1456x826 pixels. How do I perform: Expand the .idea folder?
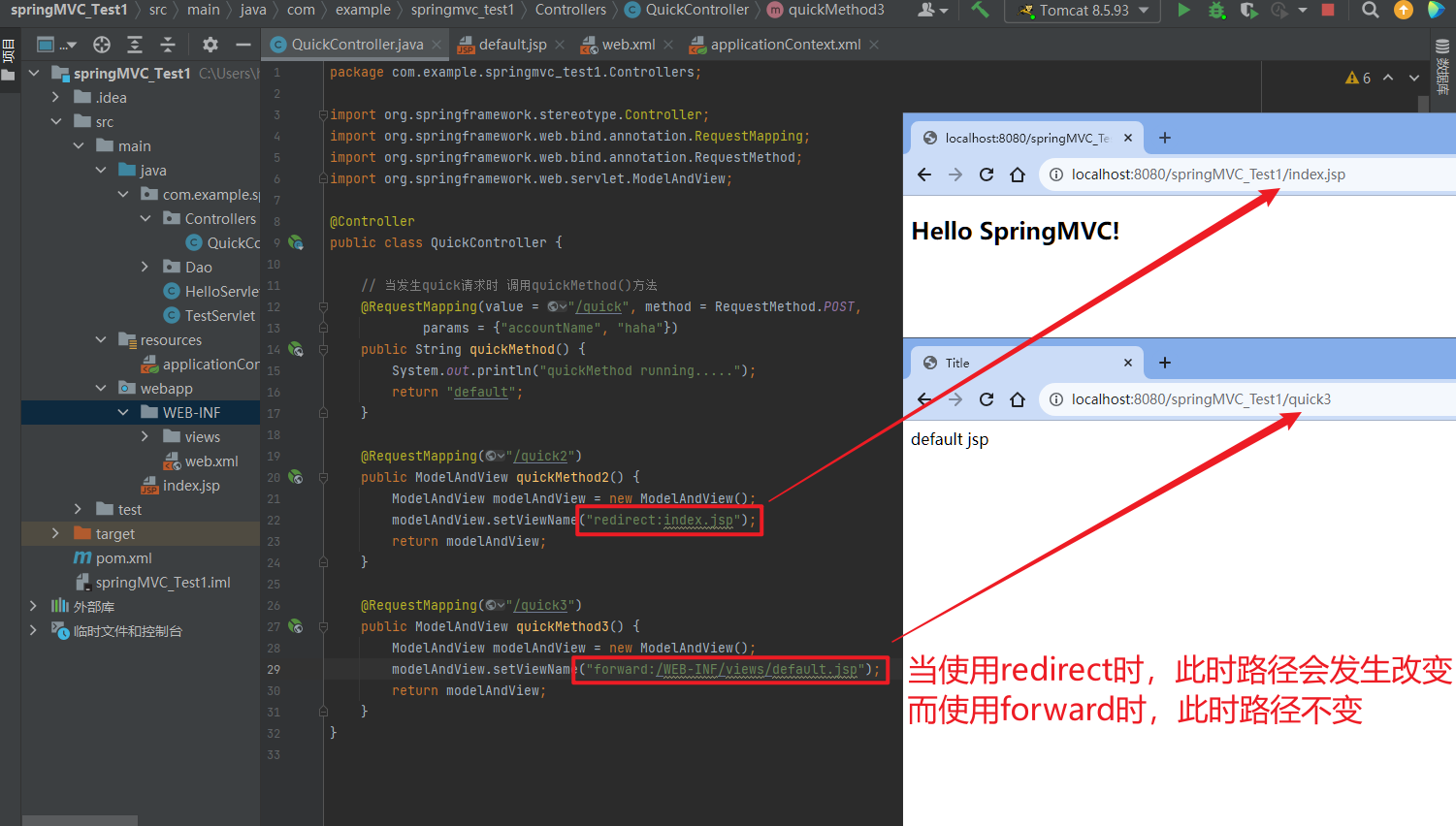click(x=55, y=97)
